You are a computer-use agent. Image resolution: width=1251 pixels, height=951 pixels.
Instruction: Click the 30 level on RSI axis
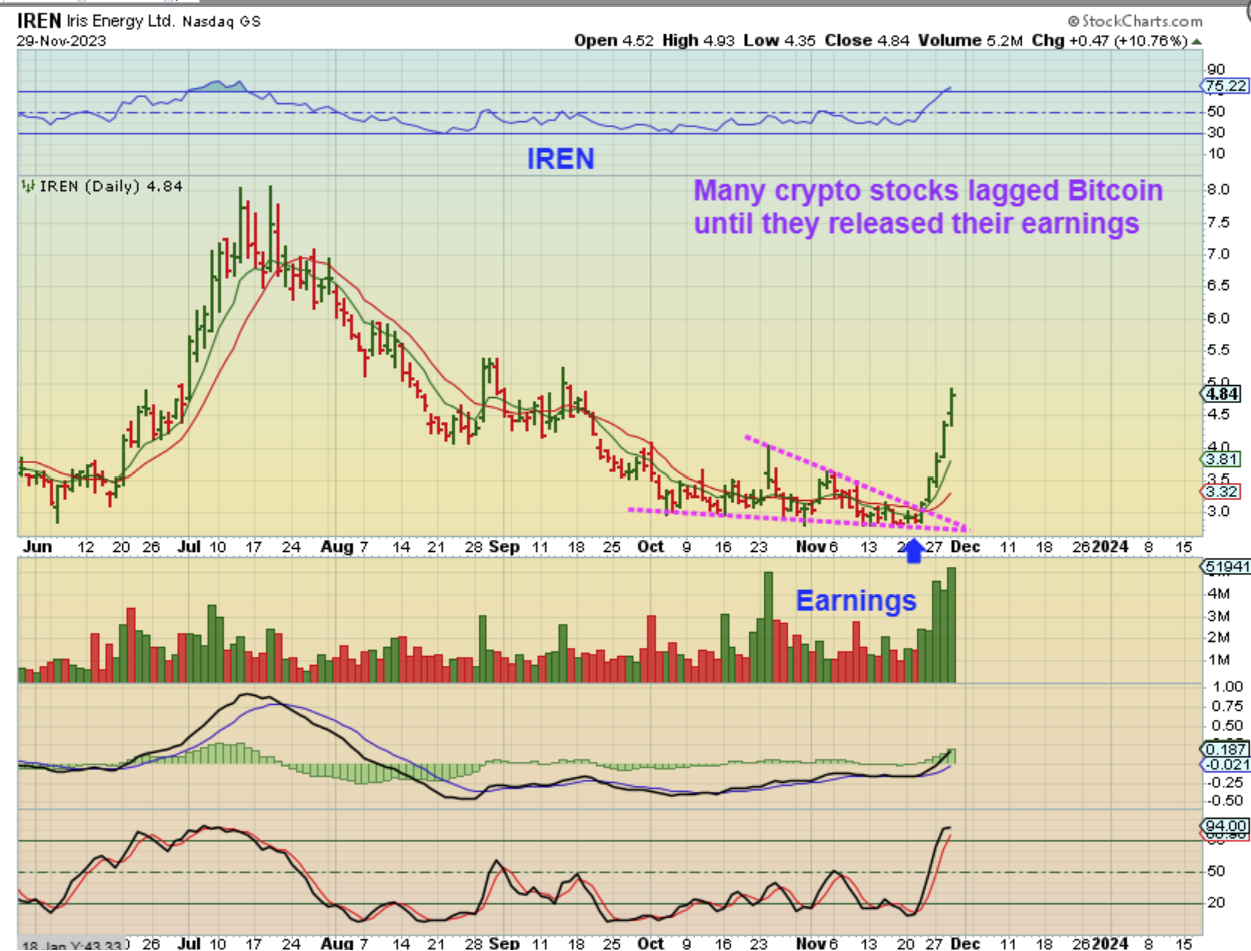tap(1217, 133)
